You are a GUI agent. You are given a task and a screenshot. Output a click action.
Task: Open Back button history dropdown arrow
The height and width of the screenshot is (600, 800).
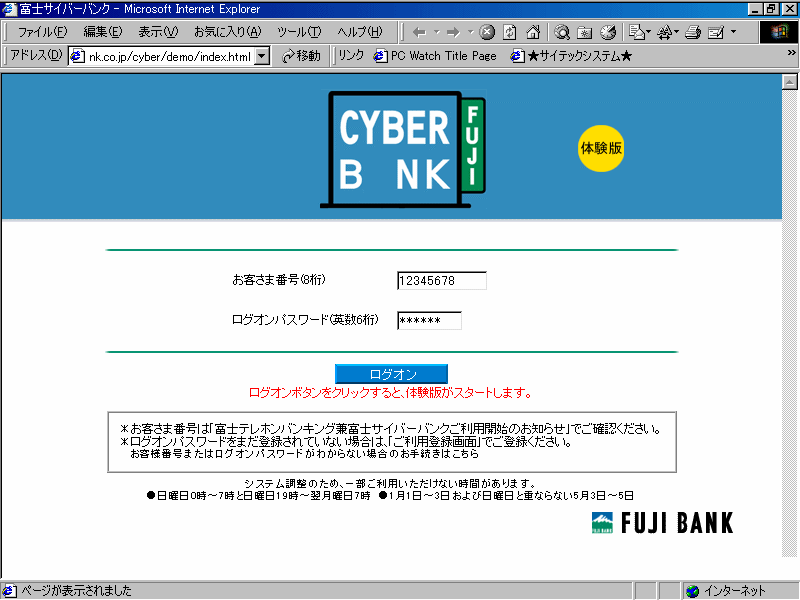[437, 32]
